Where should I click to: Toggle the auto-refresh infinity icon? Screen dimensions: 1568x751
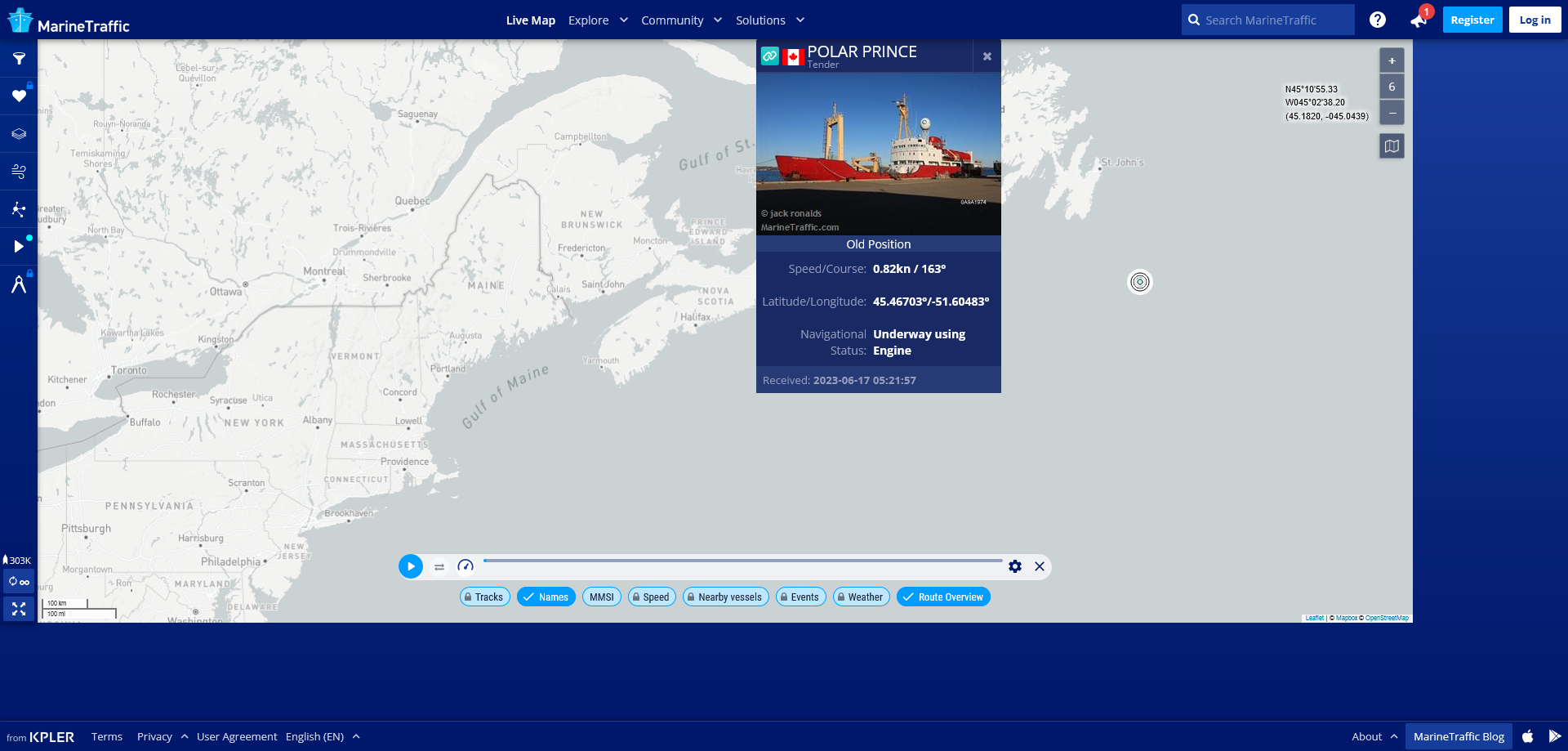(x=19, y=582)
